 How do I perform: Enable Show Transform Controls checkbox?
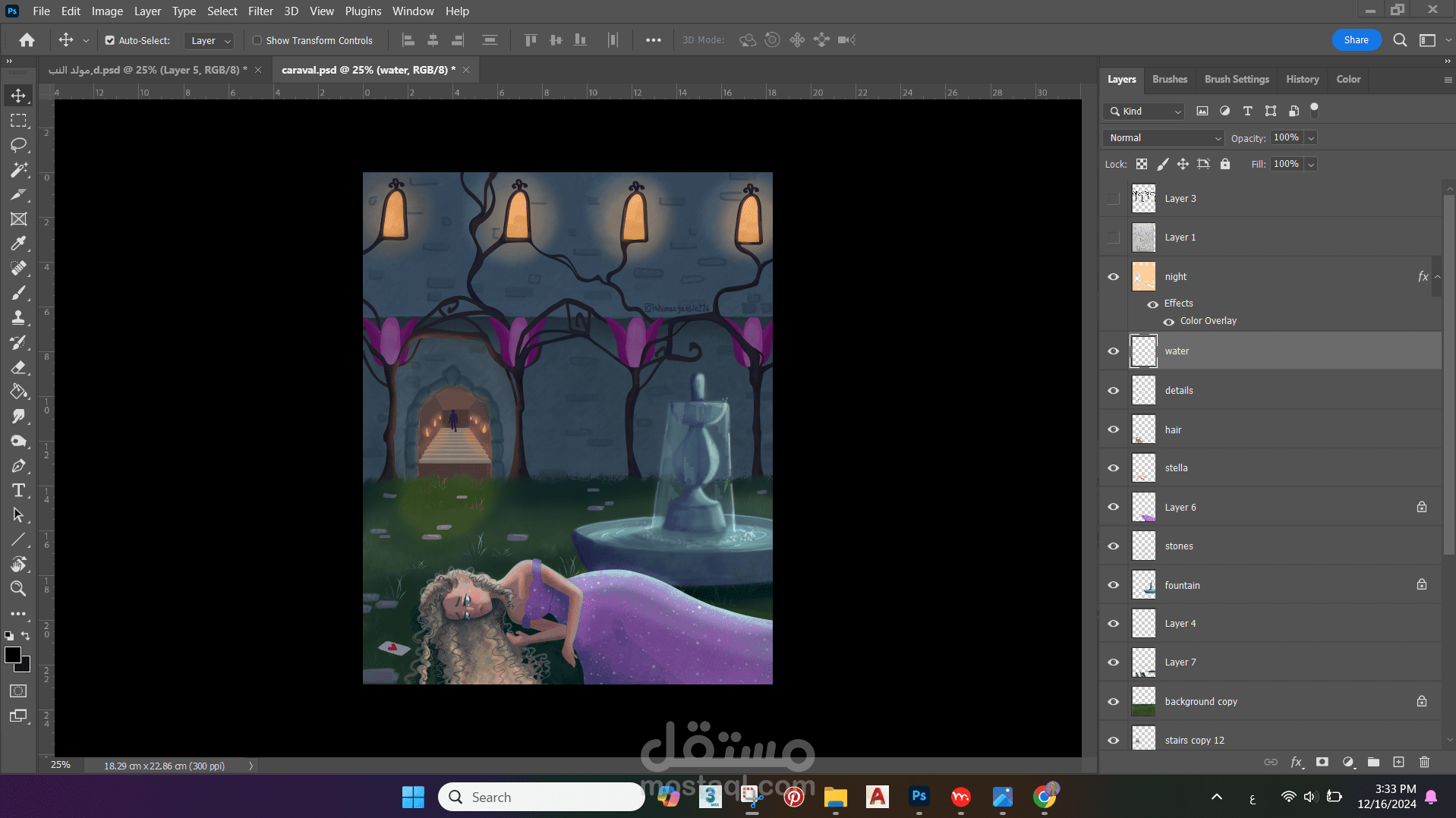point(257,40)
